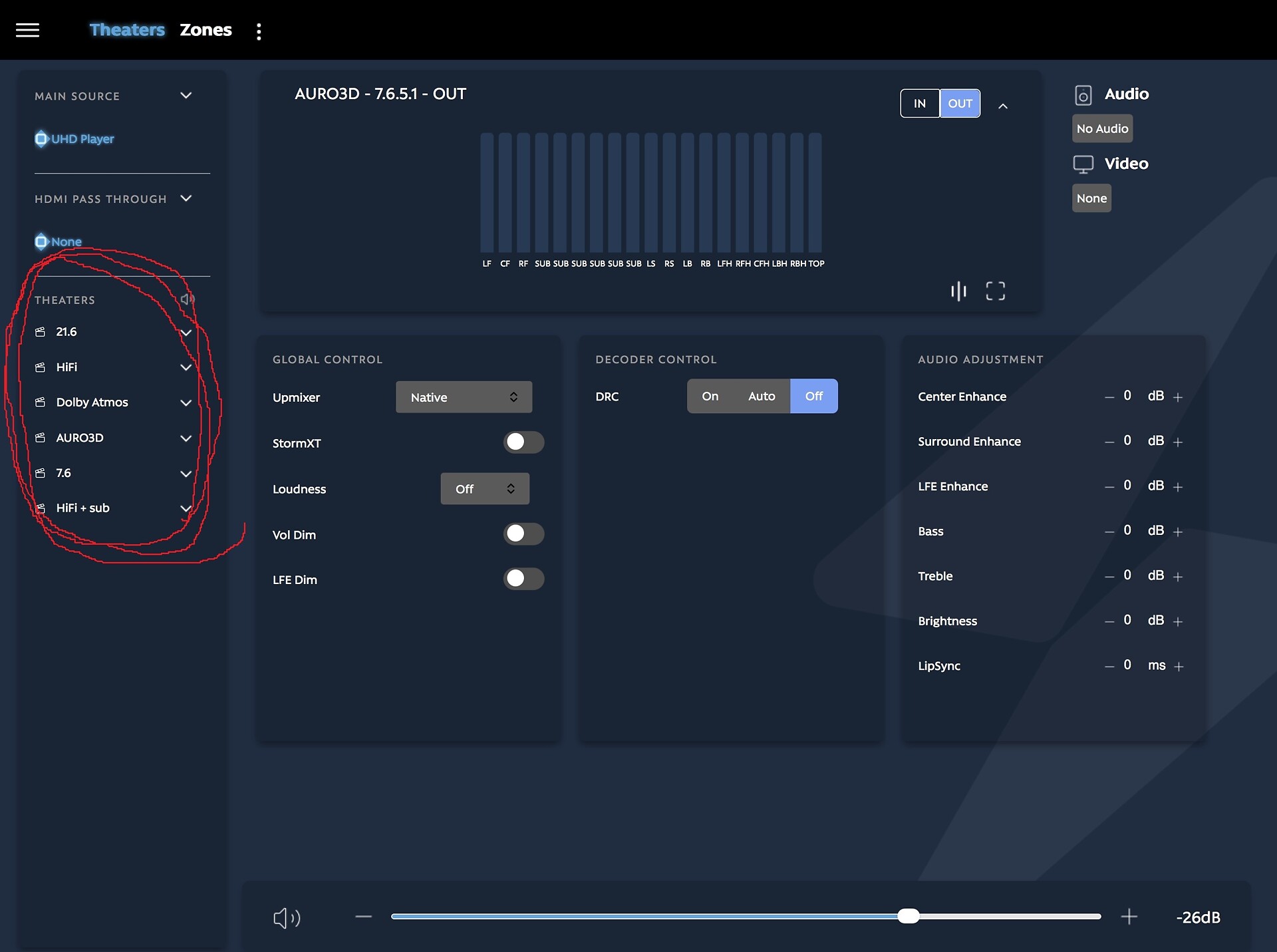Decrease Treble with minus
Screen dimensions: 1277x952
coord(1109,577)
